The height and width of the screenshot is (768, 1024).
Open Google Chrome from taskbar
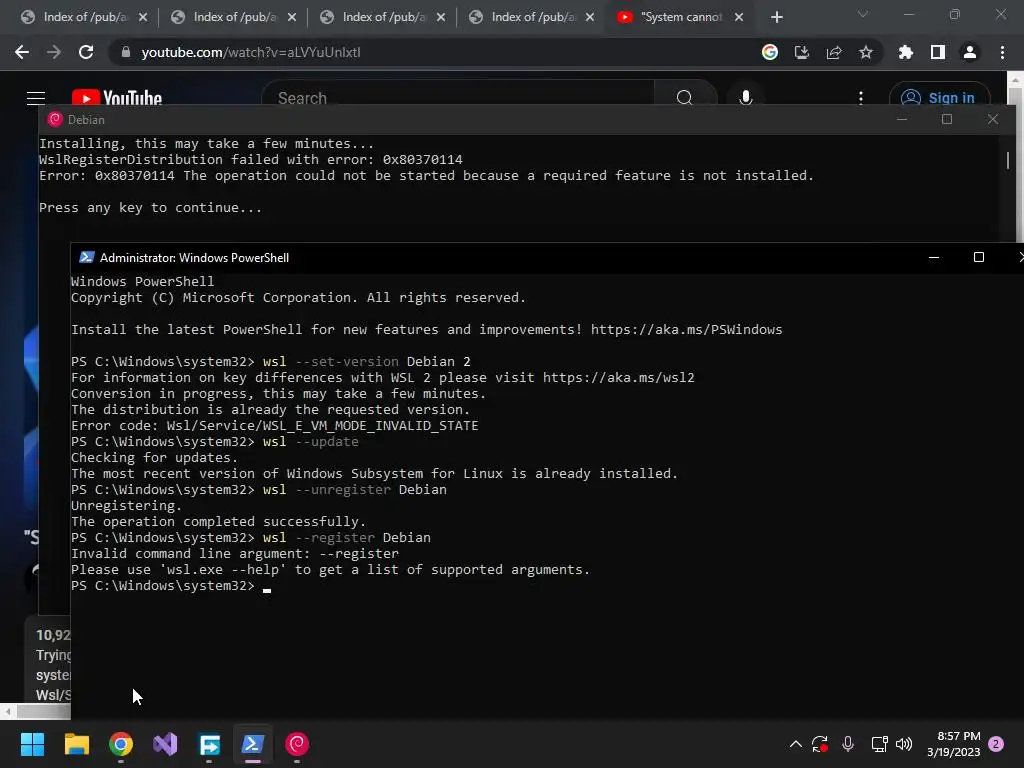tap(121, 744)
